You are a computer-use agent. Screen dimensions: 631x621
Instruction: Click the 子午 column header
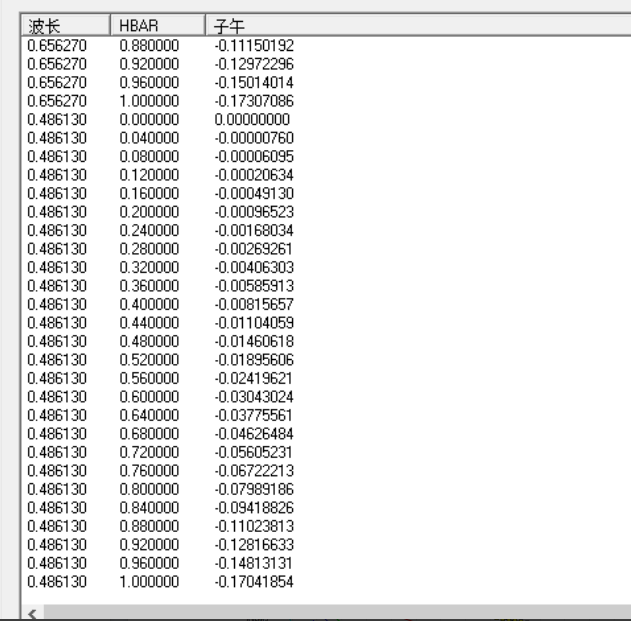click(419, 26)
